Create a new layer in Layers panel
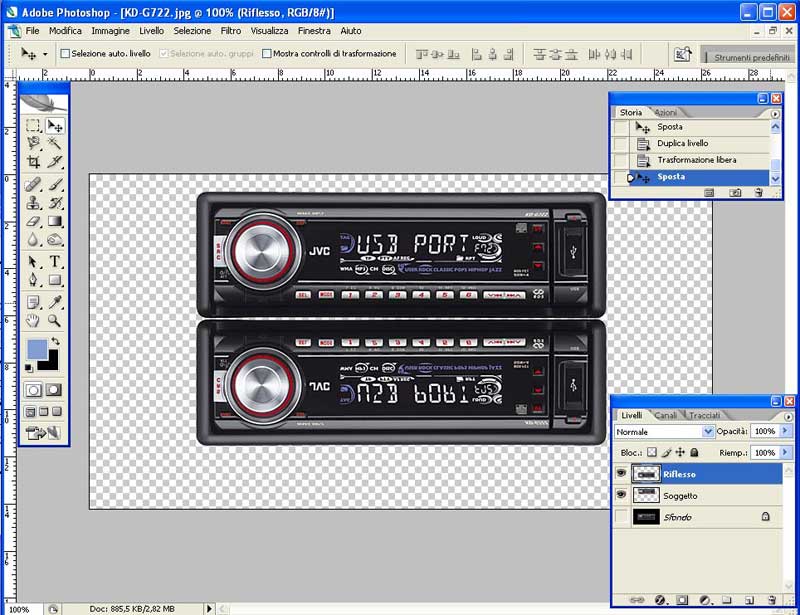This screenshot has height=615, width=800. tap(749, 600)
